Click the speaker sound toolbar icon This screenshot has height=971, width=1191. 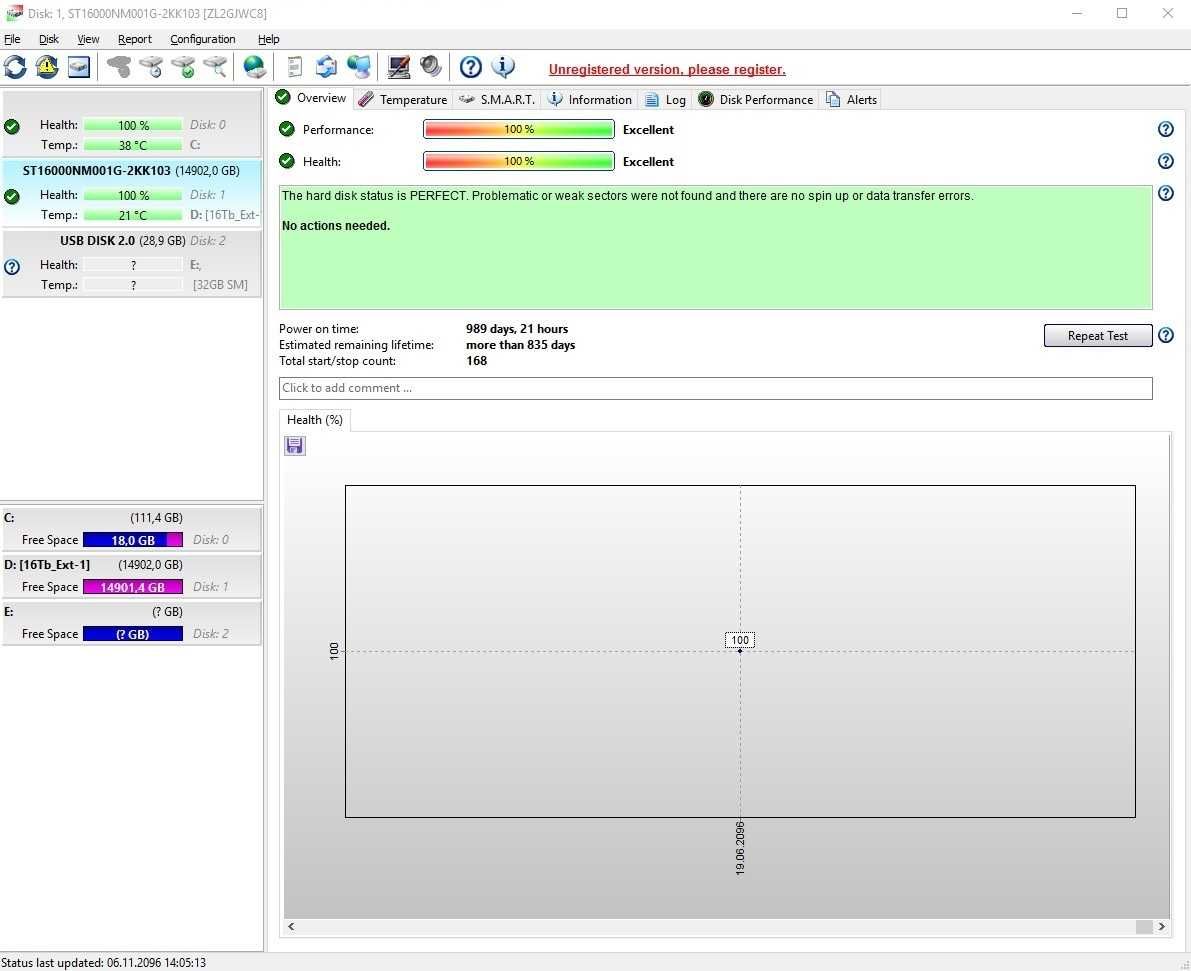[431, 68]
